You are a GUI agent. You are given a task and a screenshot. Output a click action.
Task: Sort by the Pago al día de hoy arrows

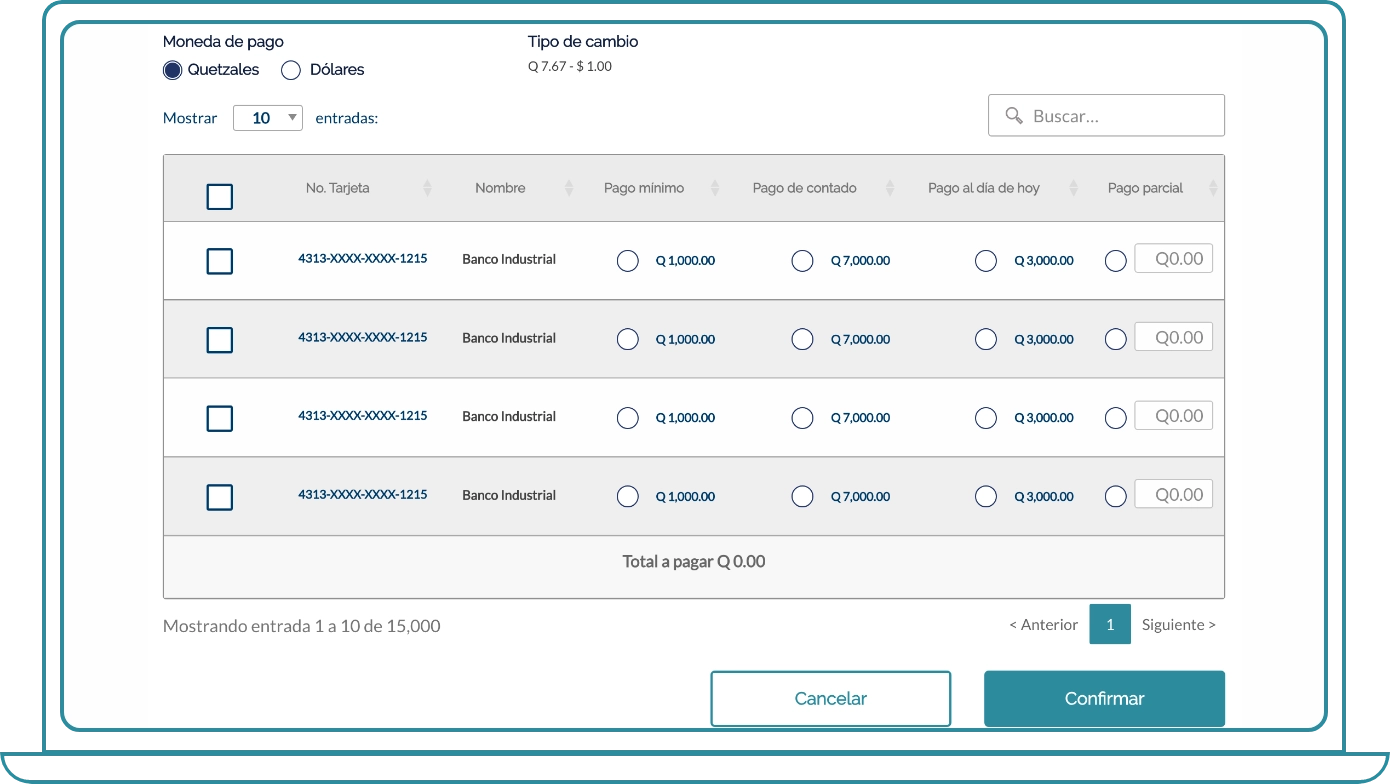point(1074,188)
